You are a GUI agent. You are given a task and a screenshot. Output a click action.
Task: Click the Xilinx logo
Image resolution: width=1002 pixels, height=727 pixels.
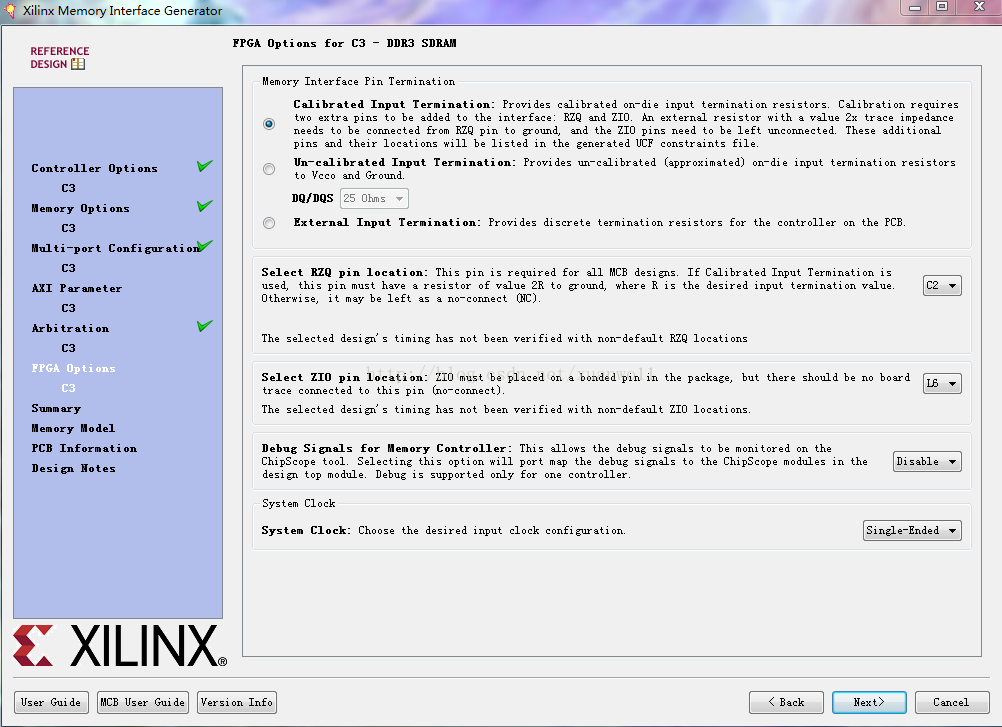(x=120, y=646)
